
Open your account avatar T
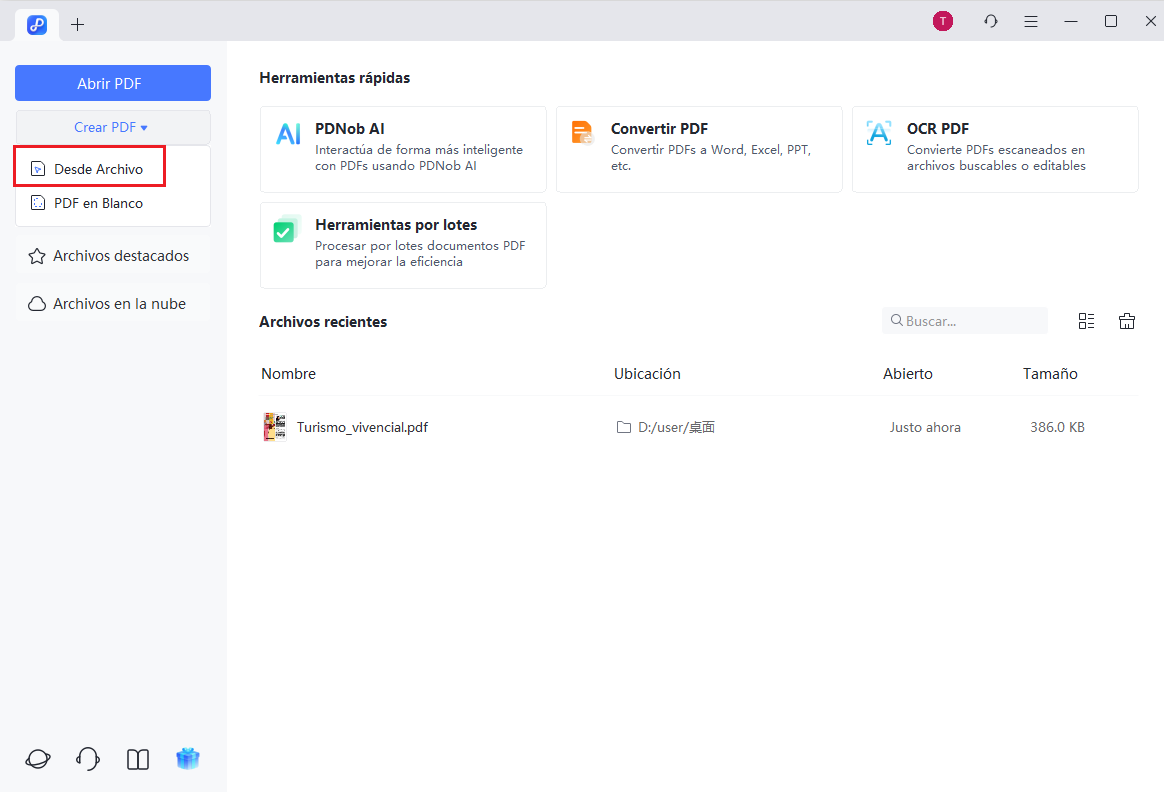click(x=942, y=20)
